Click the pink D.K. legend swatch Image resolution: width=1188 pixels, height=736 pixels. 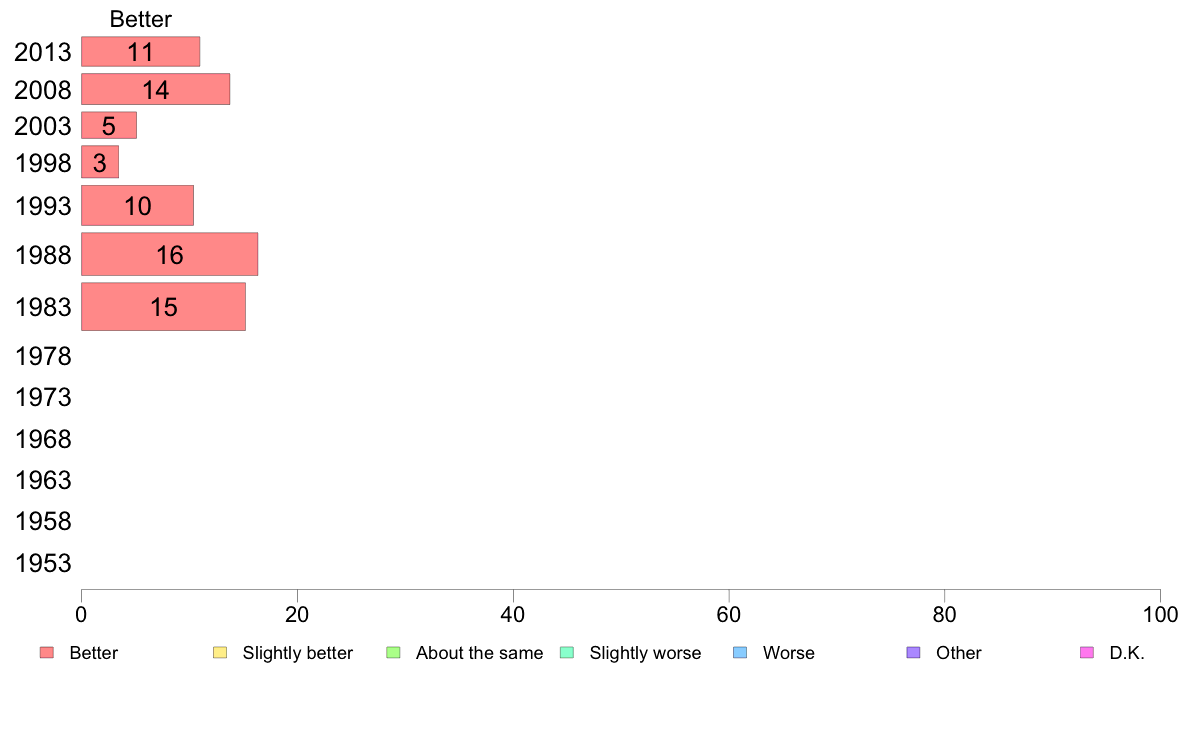coord(1086,653)
